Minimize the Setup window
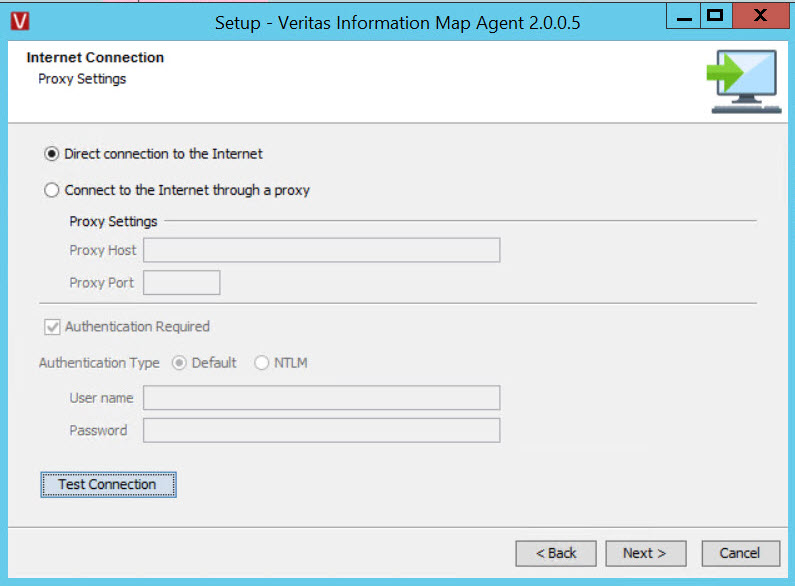 click(x=683, y=16)
